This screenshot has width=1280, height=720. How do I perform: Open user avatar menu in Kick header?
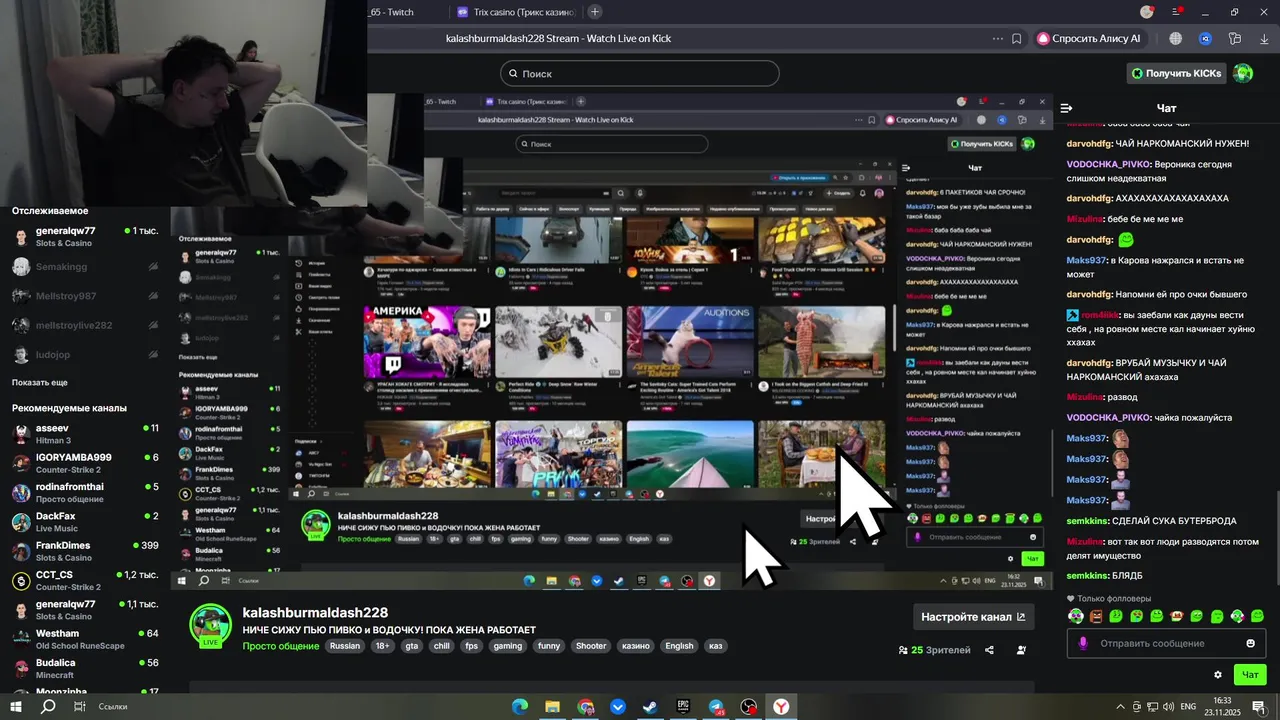point(1243,73)
